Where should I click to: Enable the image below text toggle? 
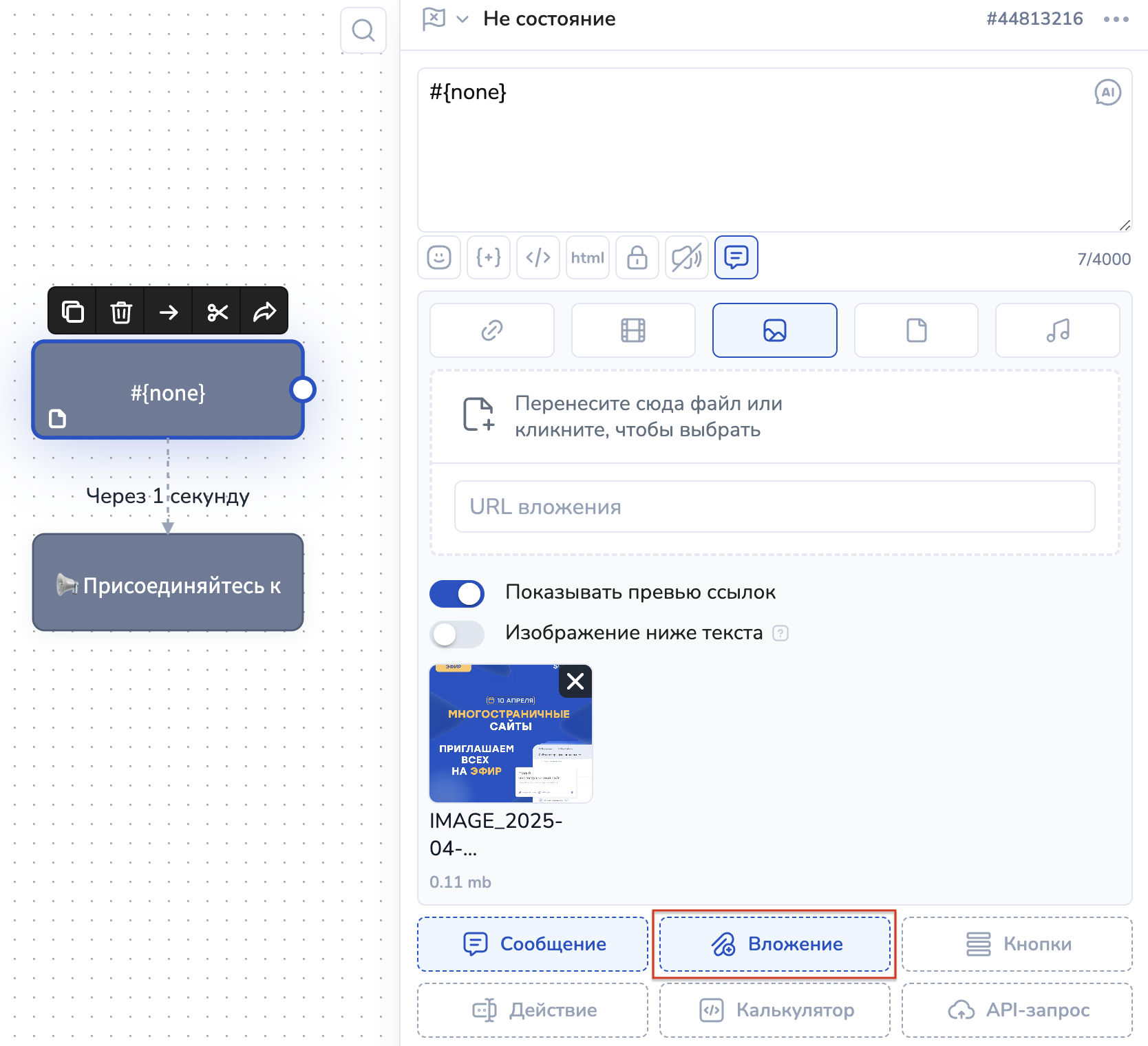pos(457,634)
